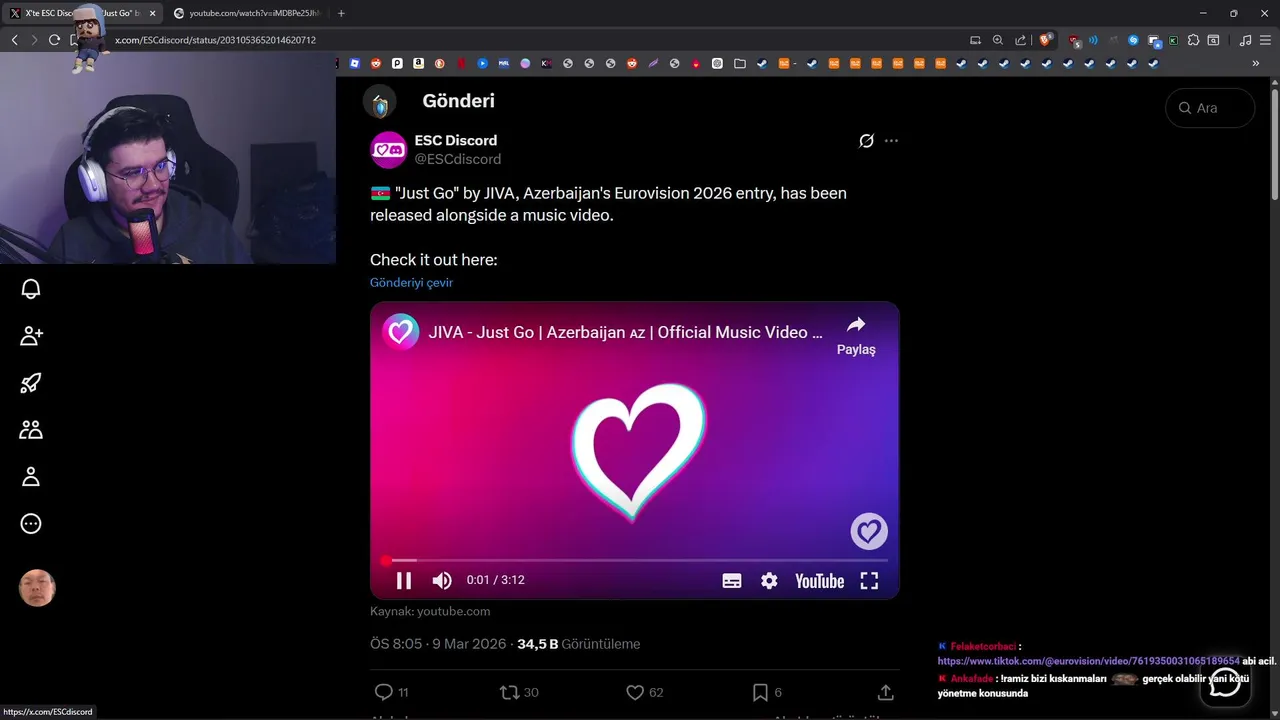Click the rocket icon in X sidebar
The image size is (1280, 720).
31,383
